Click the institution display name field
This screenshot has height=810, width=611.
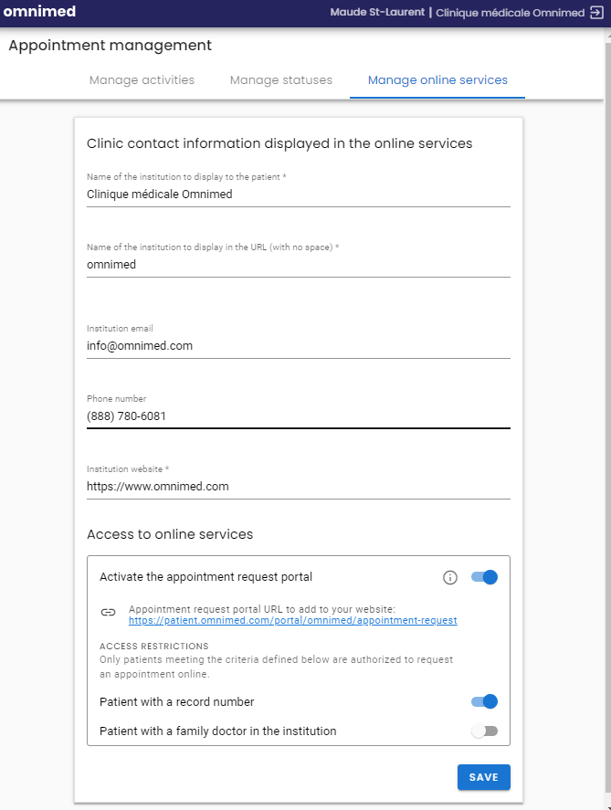coord(299,194)
